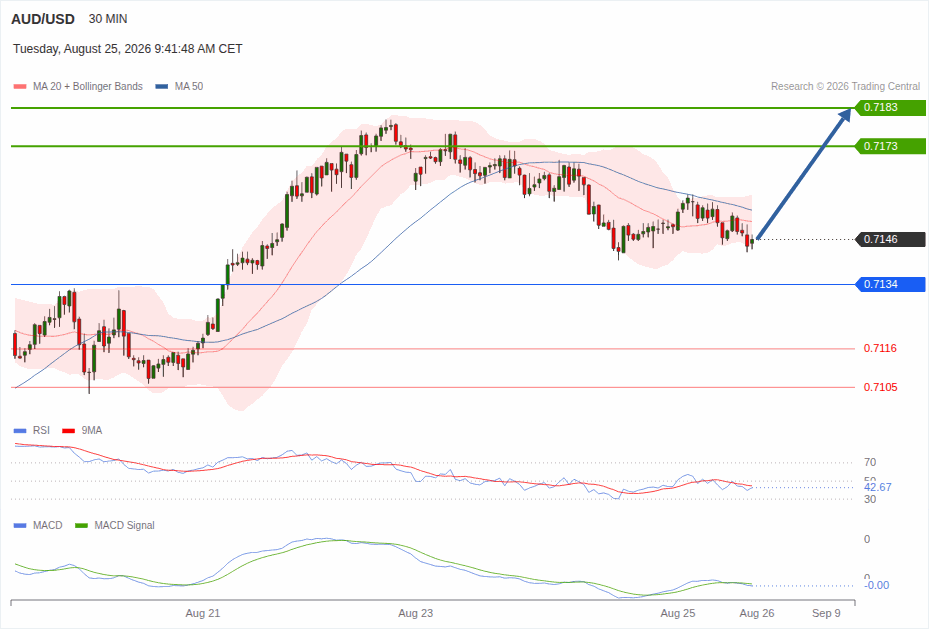Click the chart date and time text
This screenshot has height=629, width=929.
click(128, 49)
